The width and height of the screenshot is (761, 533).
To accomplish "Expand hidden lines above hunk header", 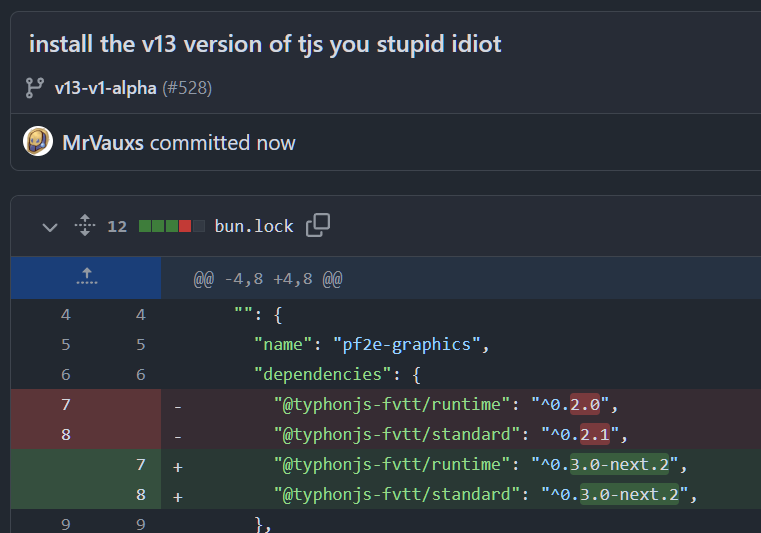I will 86,277.
